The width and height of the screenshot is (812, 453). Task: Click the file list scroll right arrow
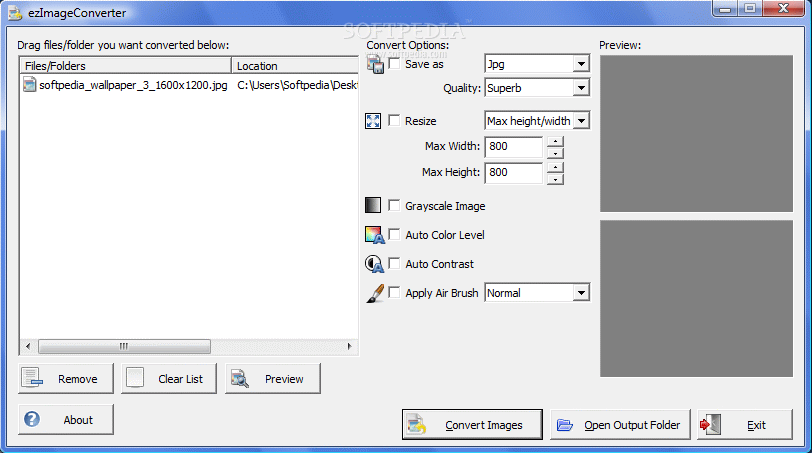[350, 346]
